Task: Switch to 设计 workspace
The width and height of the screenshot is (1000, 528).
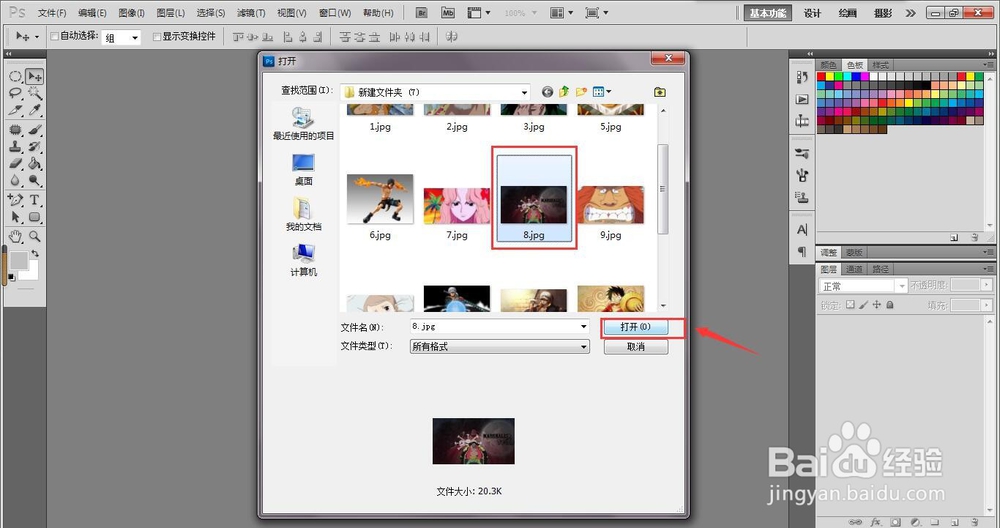Action: [812, 13]
